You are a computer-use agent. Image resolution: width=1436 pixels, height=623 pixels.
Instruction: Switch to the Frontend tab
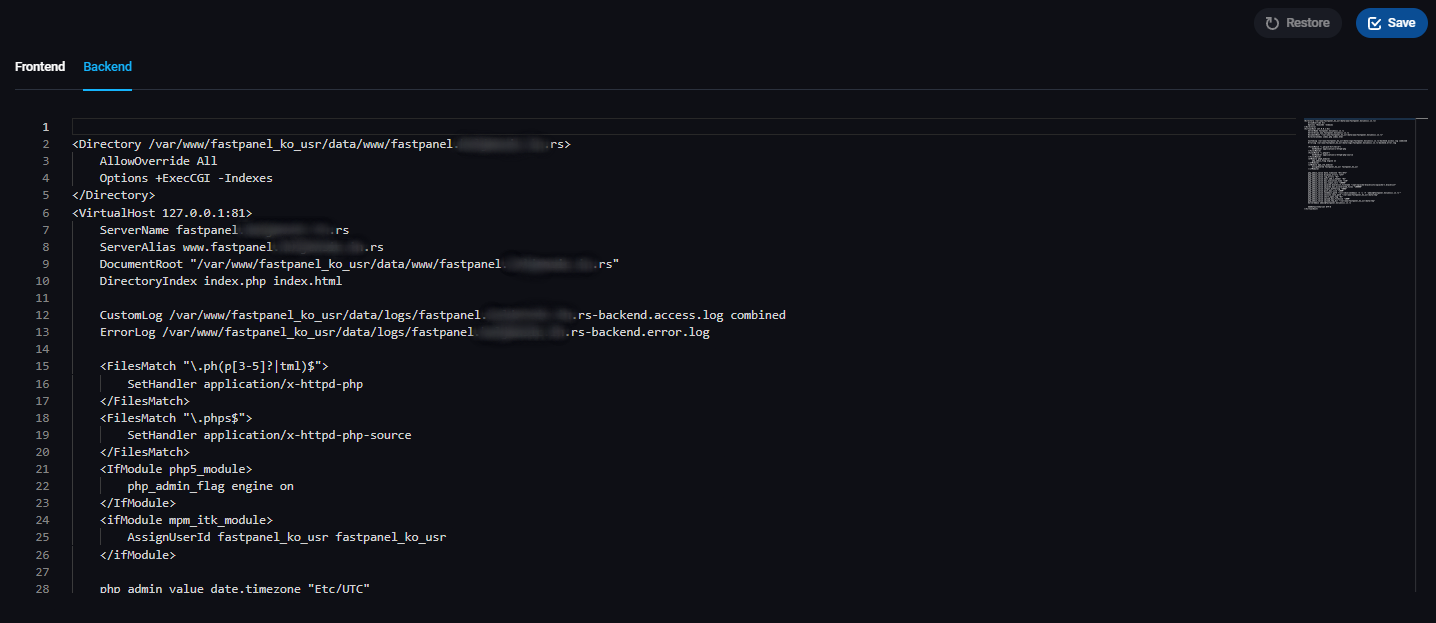[x=40, y=67]
